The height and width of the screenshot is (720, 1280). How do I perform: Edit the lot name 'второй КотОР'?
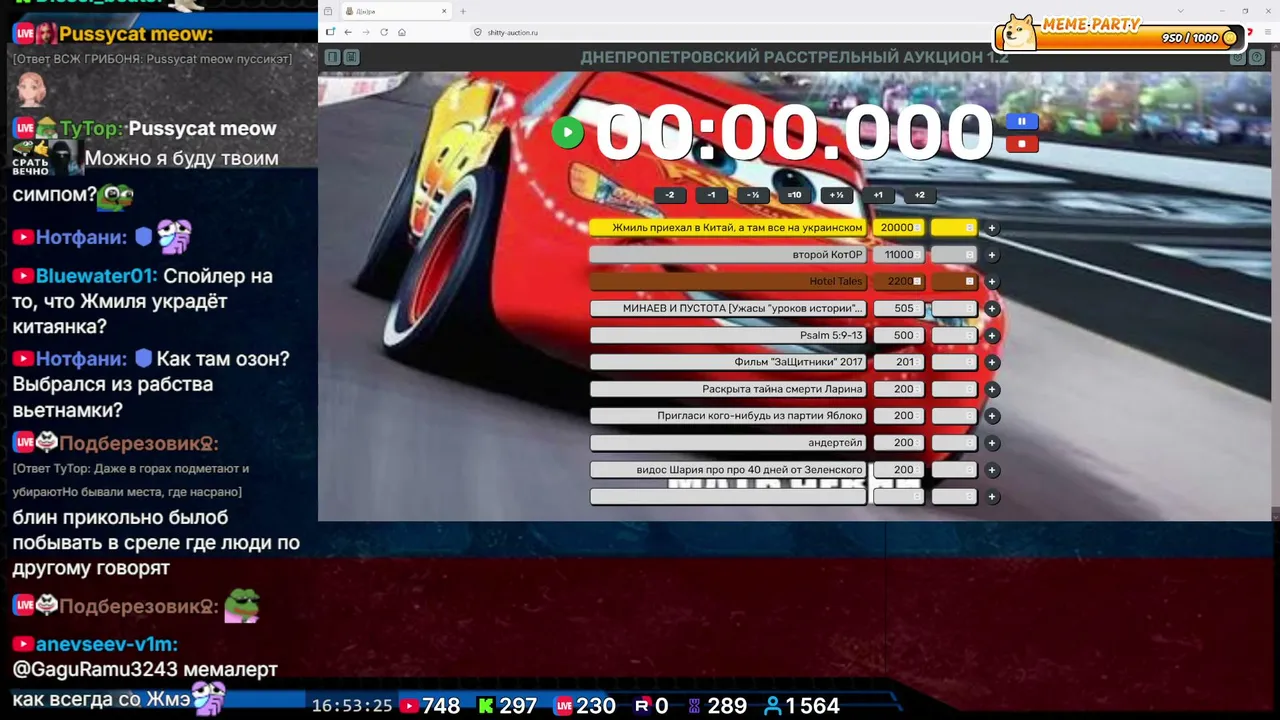[728, 255]
